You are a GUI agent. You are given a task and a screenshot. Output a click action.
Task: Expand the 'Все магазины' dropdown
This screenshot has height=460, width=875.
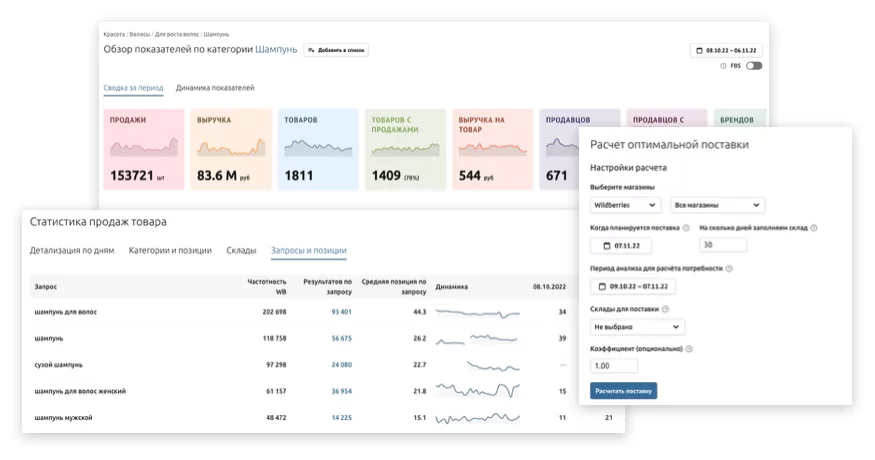pos(716,205)
